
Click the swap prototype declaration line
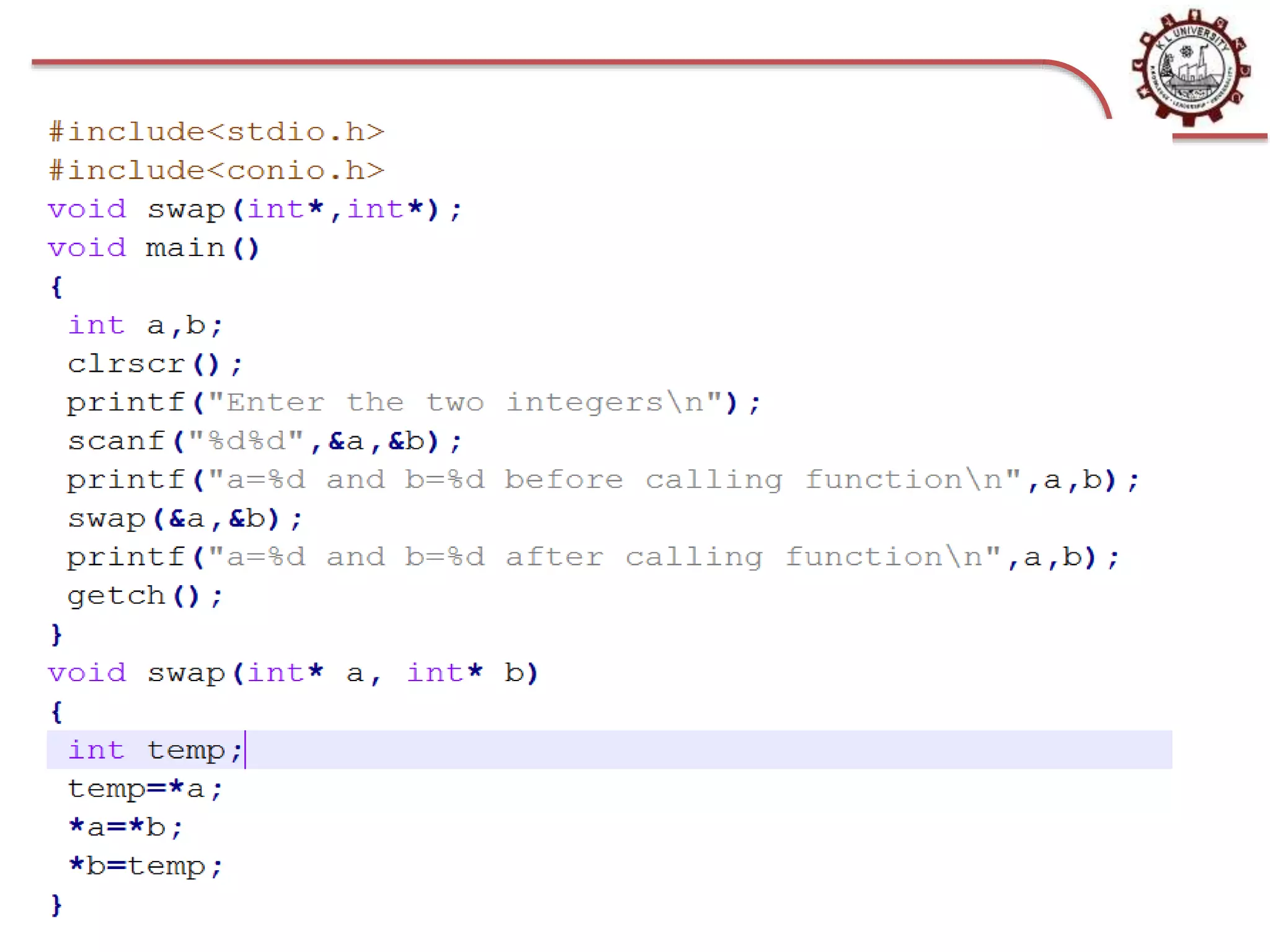(254, 209)
